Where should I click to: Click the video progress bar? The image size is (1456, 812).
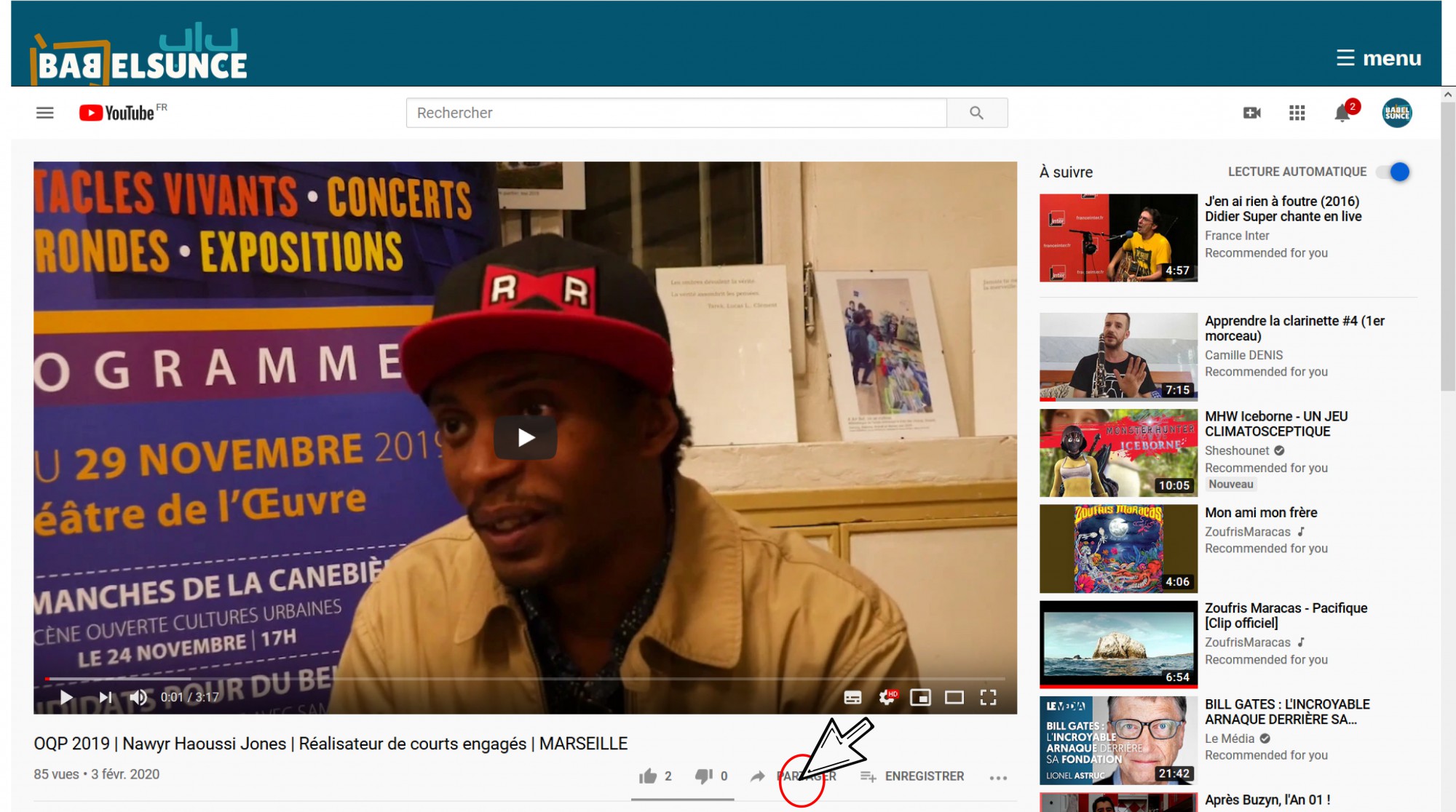525,679
